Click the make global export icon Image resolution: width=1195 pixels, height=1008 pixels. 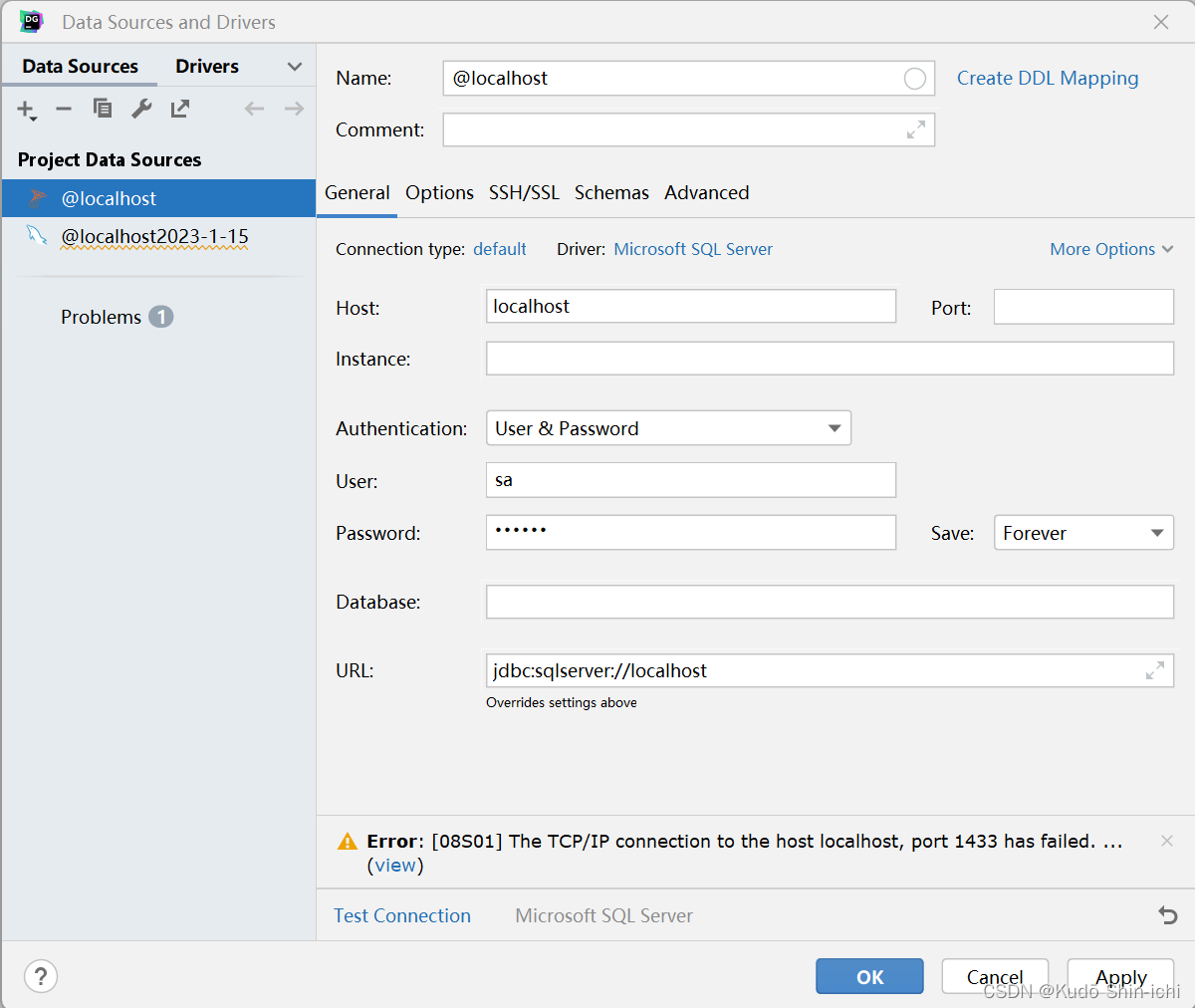180,109
